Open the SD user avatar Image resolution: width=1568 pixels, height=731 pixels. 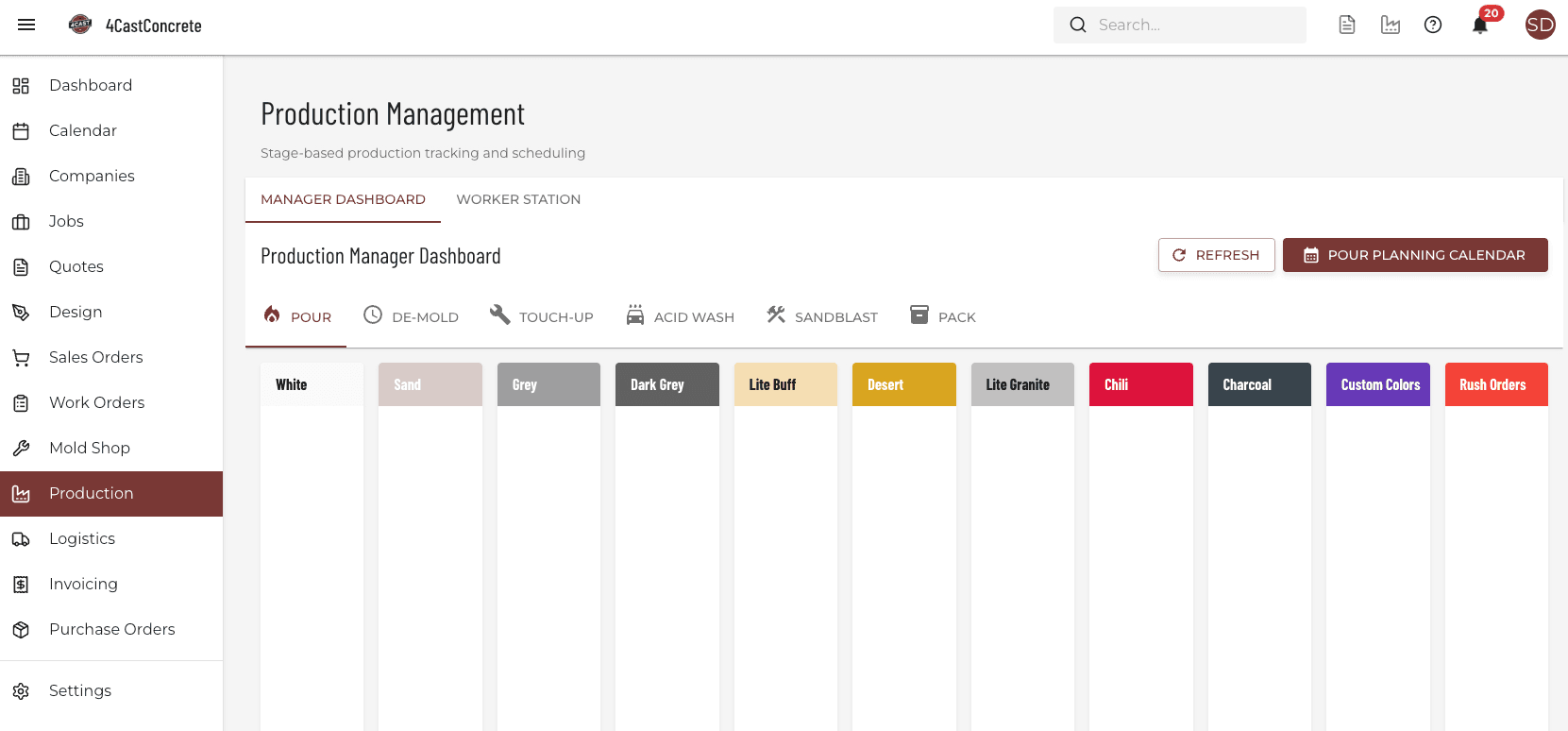(x=1540, y=25)
